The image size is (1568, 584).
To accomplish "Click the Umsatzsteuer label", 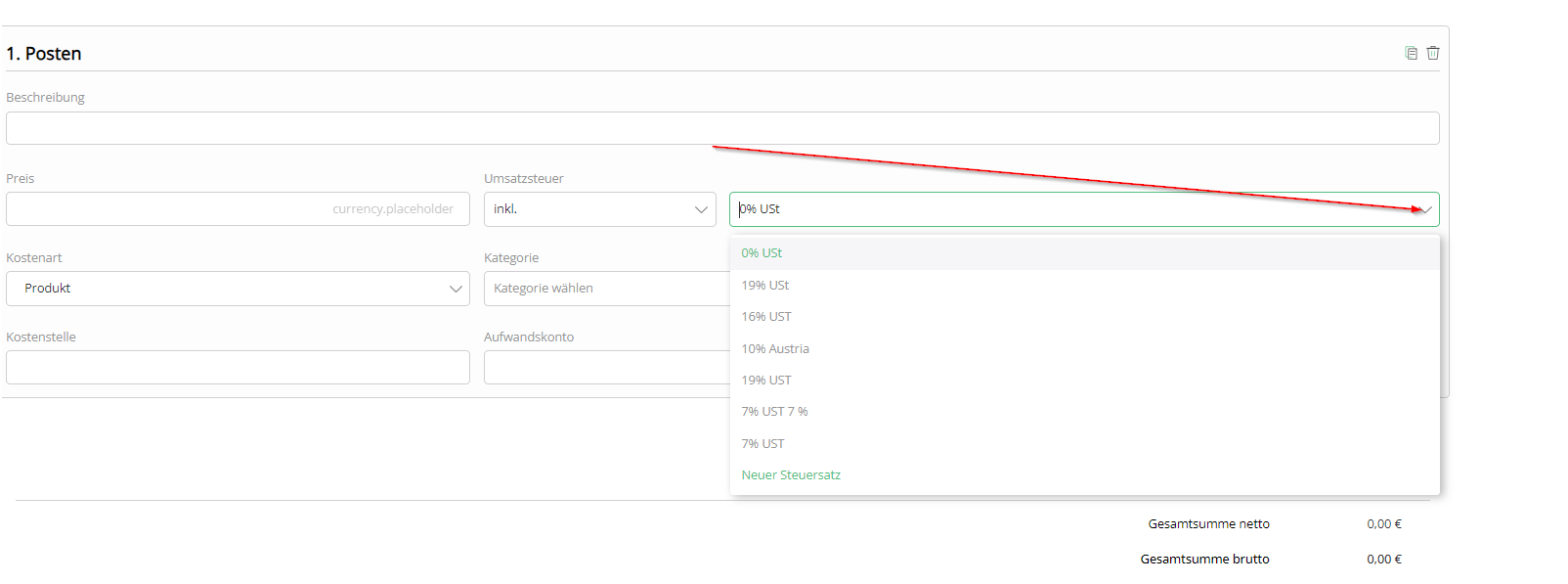I will (x=524, y=179).
